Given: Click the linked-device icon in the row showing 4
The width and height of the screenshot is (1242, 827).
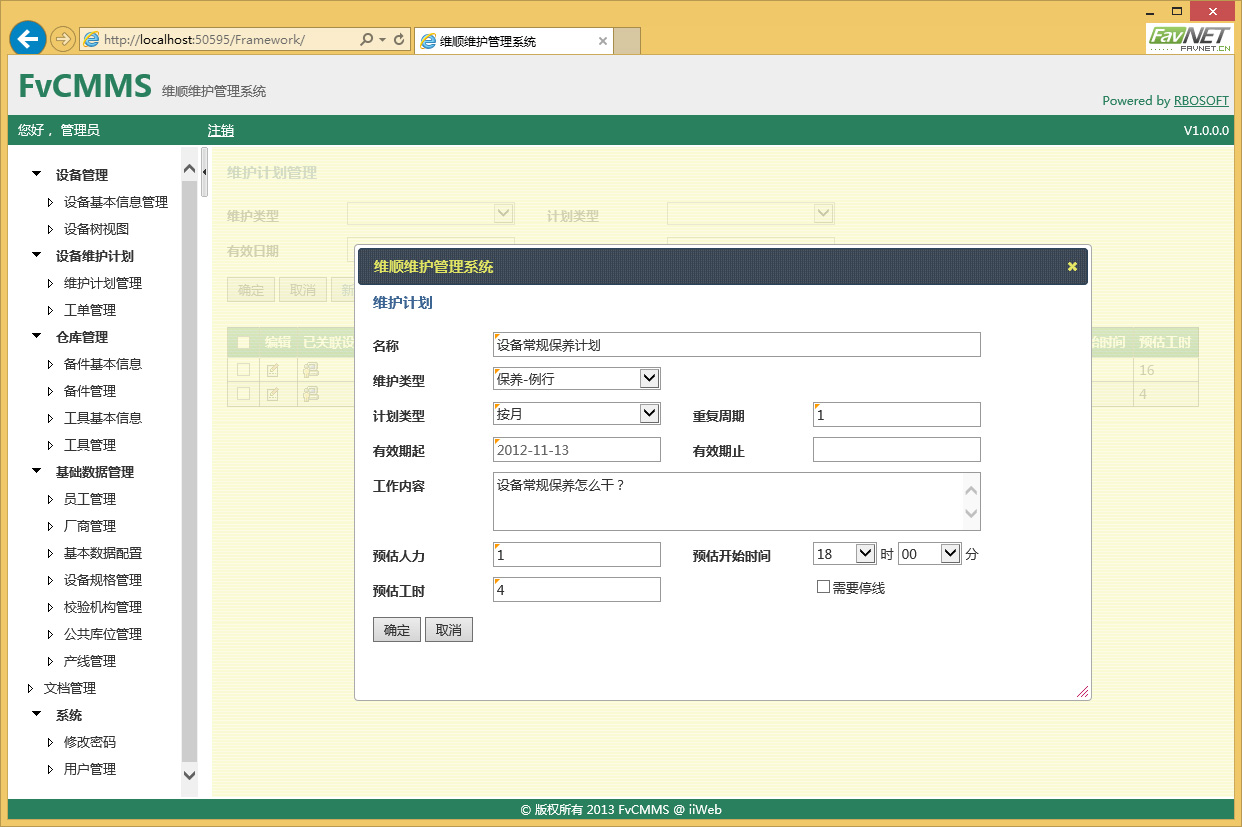Looking at the screenshot, I should click(x=311, y=394).
